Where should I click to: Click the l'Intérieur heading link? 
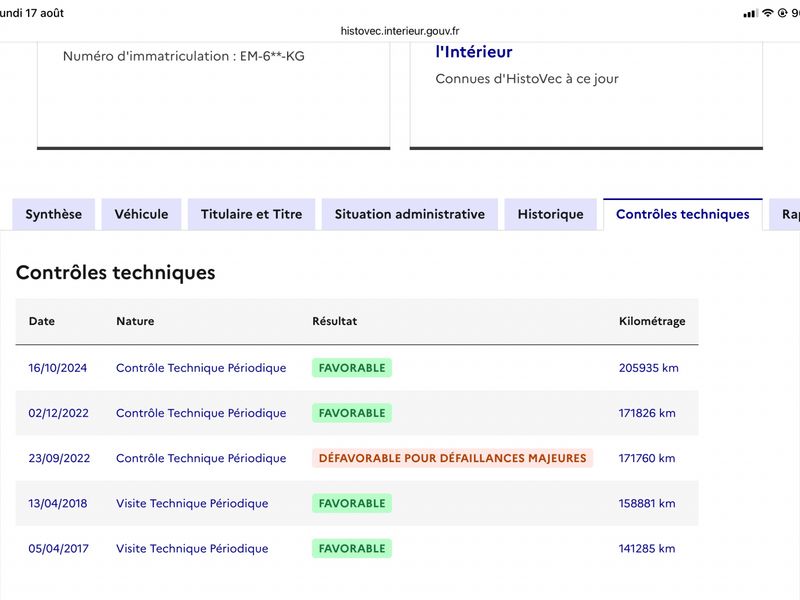(x=473, y=52)
